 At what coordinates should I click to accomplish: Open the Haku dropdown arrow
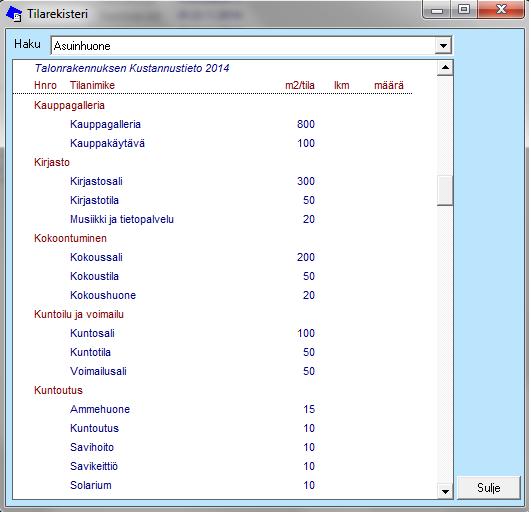tap(443, 45)
